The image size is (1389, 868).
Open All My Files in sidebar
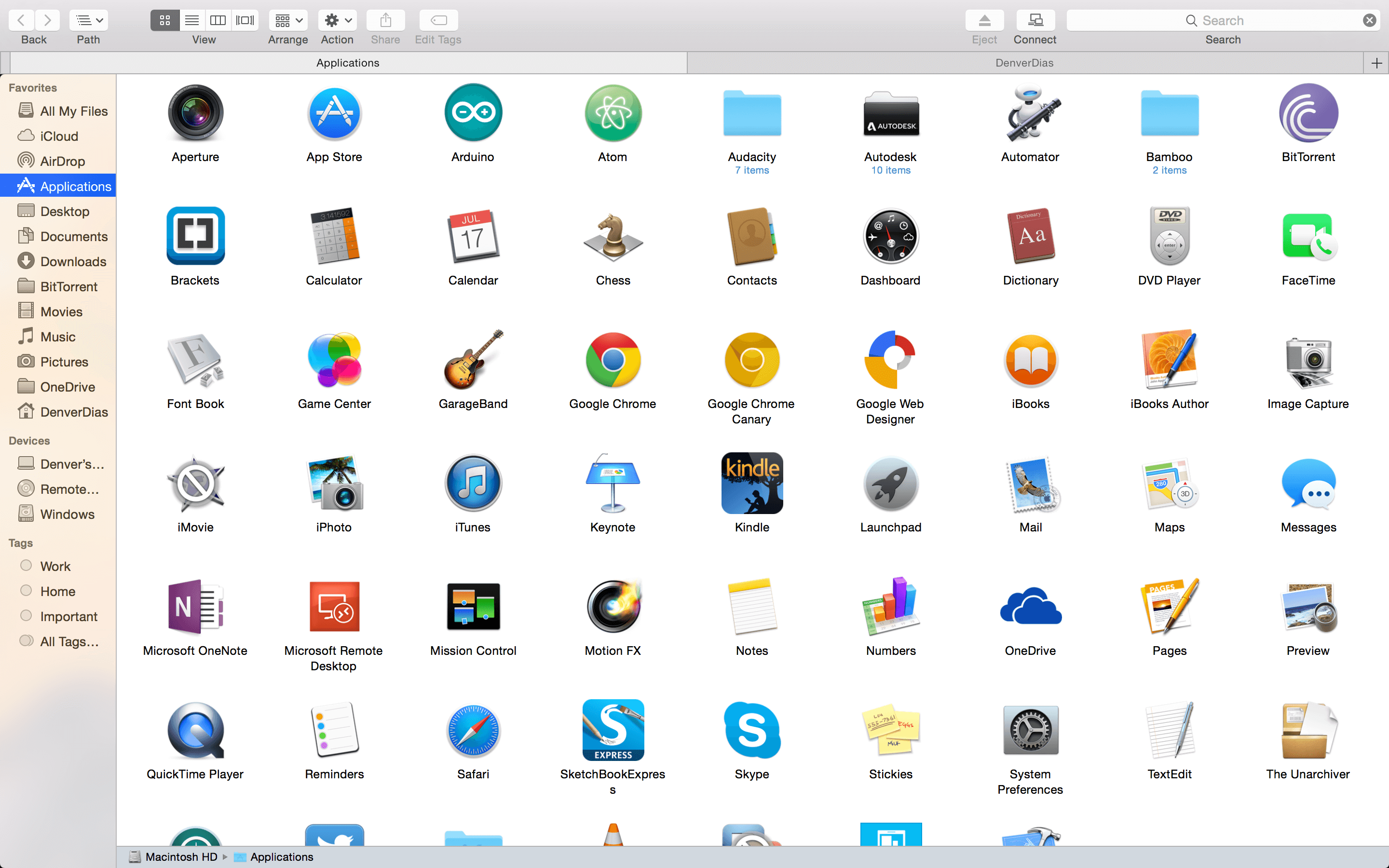click(58, 111)
